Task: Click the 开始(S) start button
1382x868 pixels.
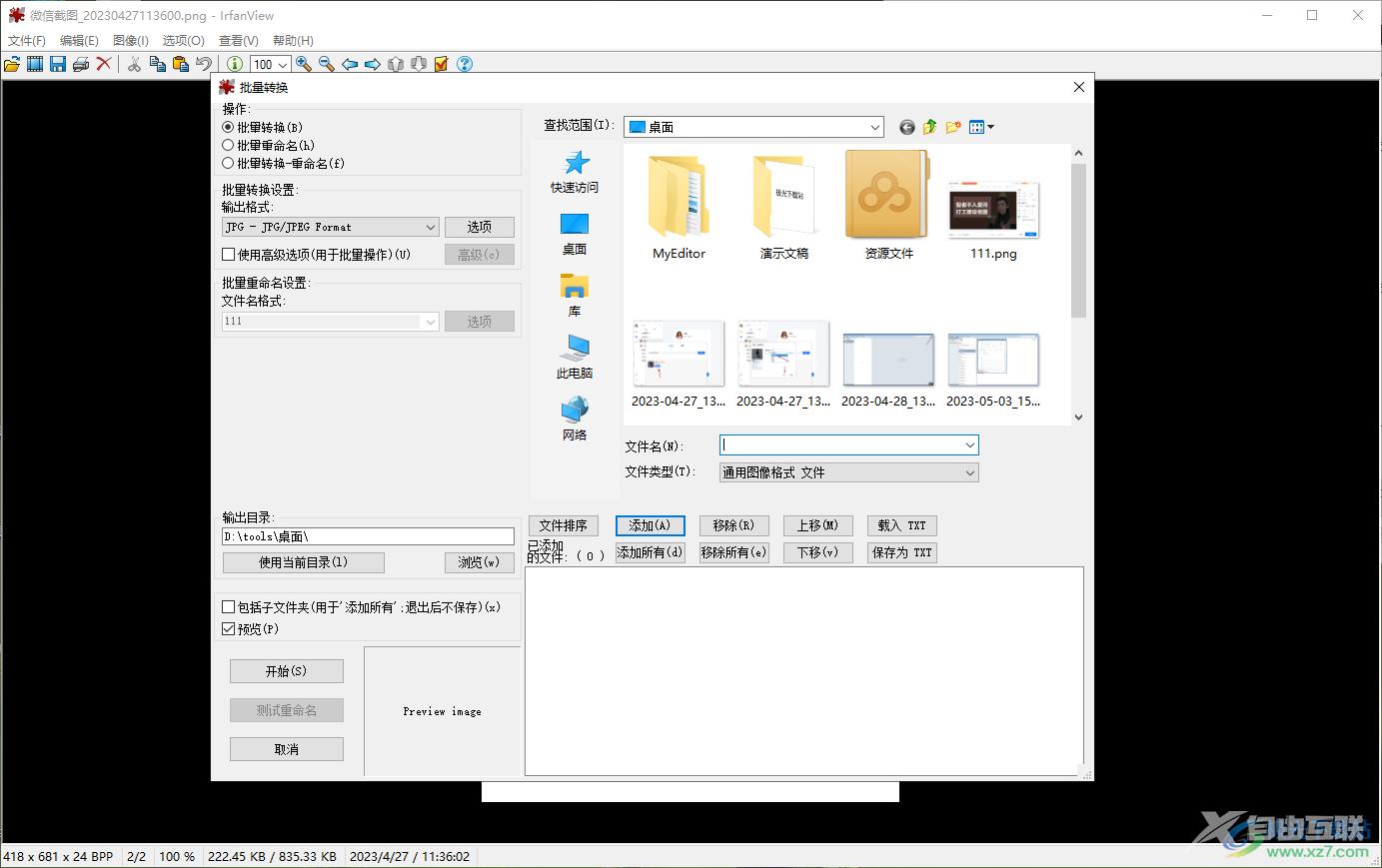Action: click(x=287, y=671)
